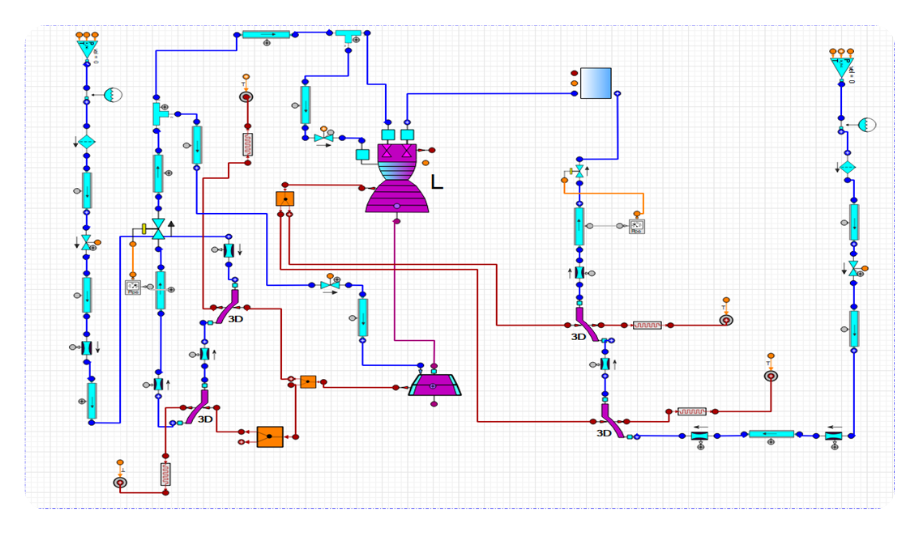Select the lower-left 3D pump component
Image resolution: width=919 pixels, height=535 pixels.
[198, 407]
